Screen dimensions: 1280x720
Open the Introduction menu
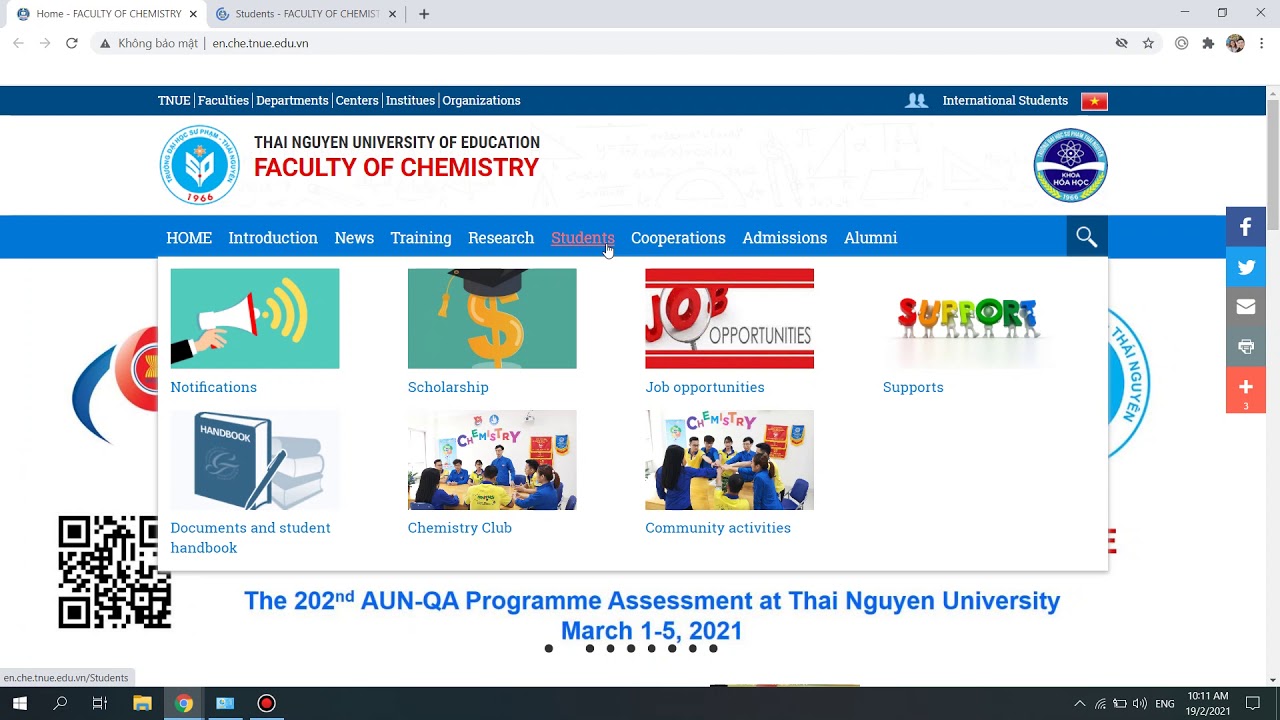click(x=273, y=238)
